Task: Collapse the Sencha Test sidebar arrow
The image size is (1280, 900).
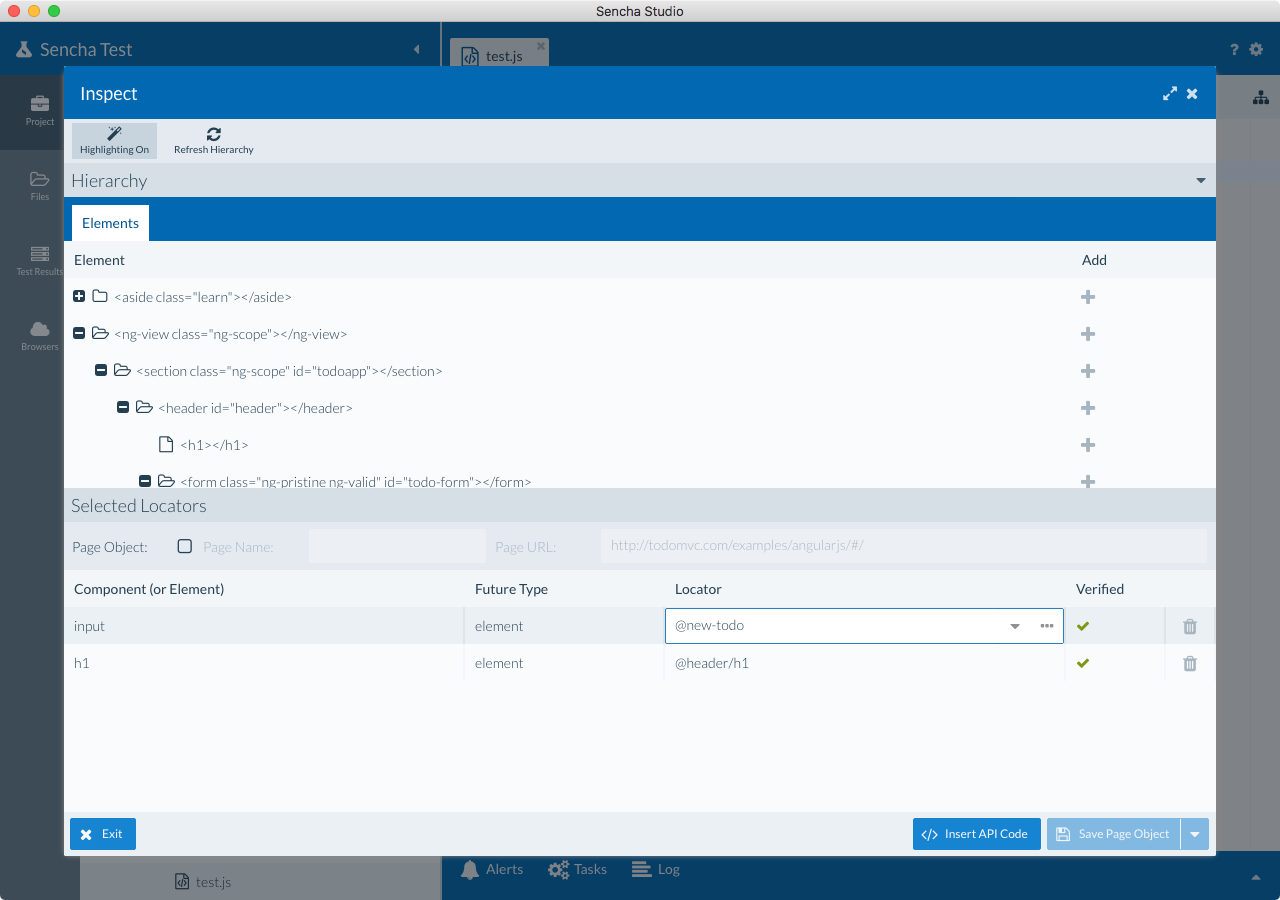Action: click(x=416, y=49)
